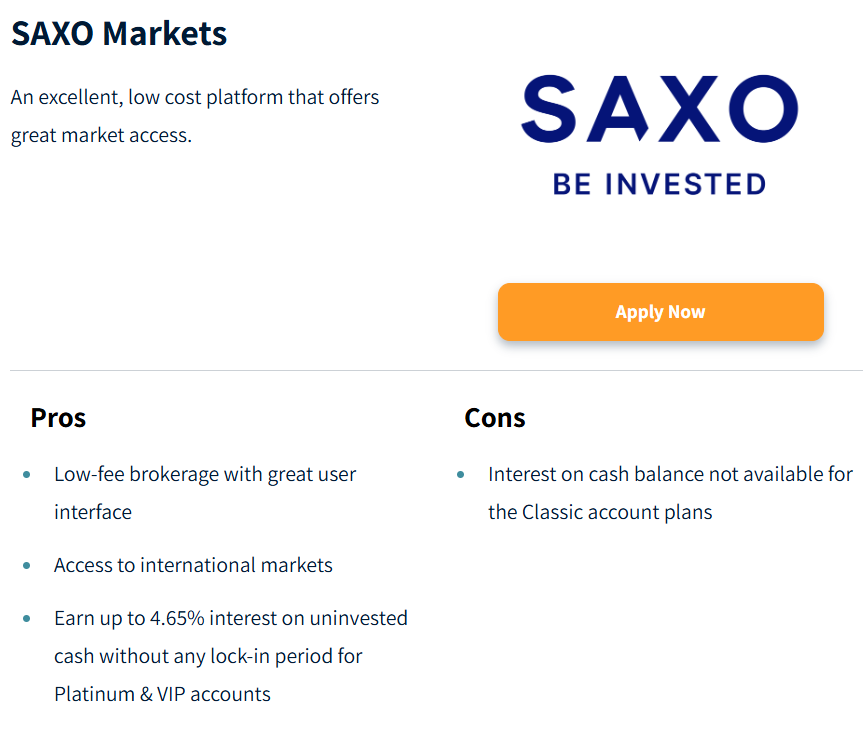Click the "Platinum & VIP accounts" text
The height and width of the screenshot is (736, 863).
tap(162, 694)
